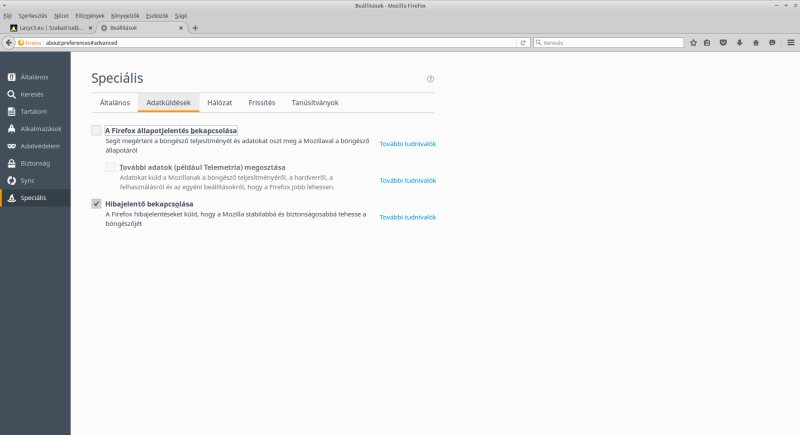The height and width of the screenshot is (435, 800).
Task: Open the Előzmények menu
Action: [90, 16]
